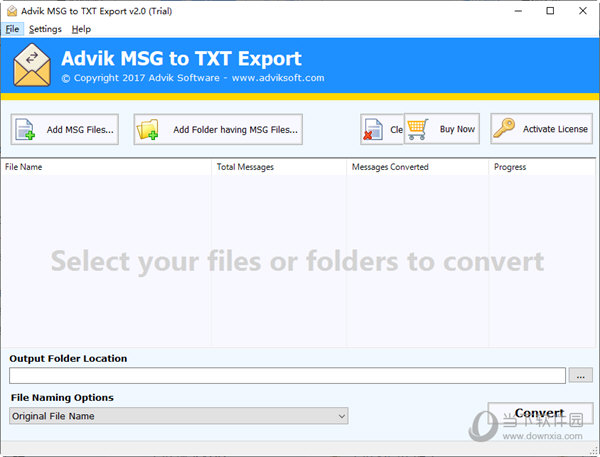Click the Clear list document icon with red X
600x457 pixels.
click(373, 129)
